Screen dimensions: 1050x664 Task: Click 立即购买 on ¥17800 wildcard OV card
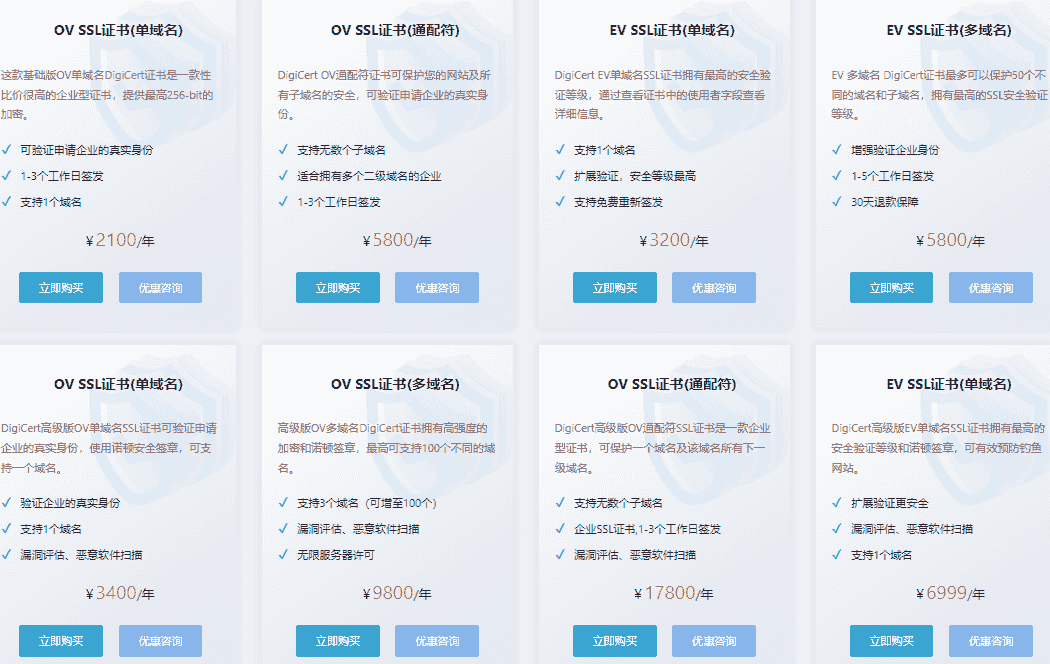[614, 641]
